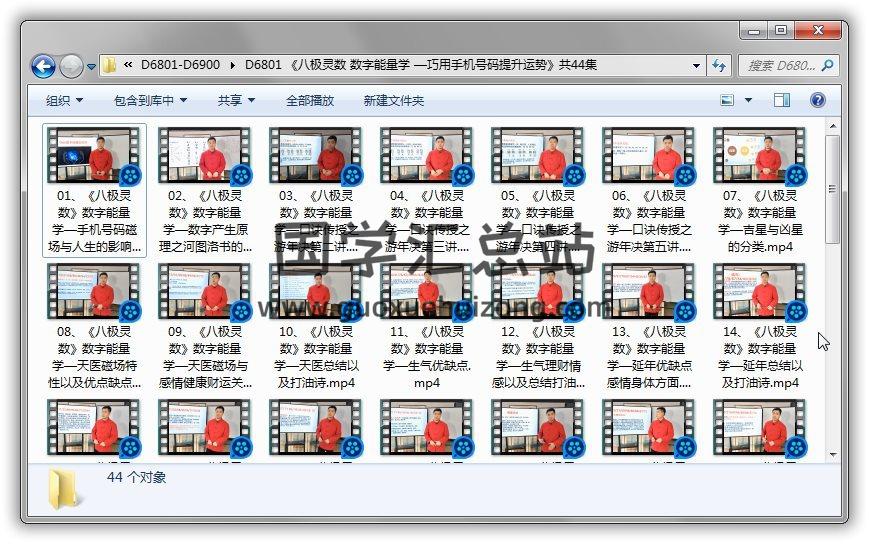
Task: Open the view options dropdown arrow
Action: pyautogui.click(x=749, y=100)
